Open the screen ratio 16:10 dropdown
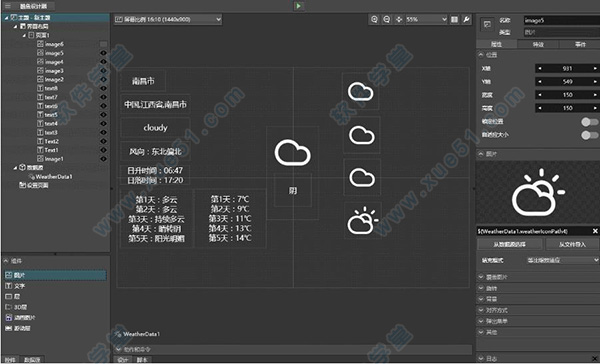 [168, 20]
